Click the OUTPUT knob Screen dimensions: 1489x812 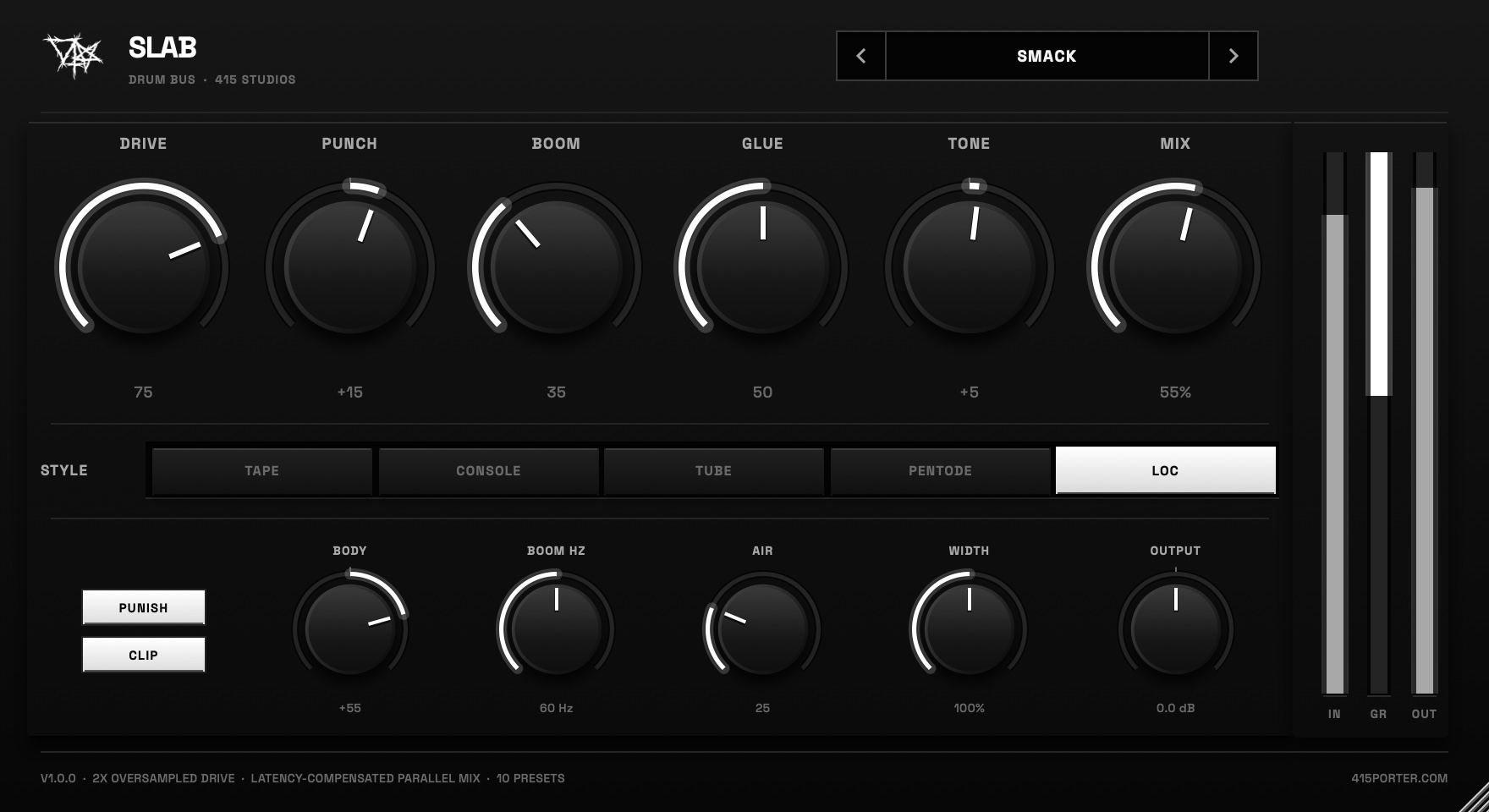1175,629
